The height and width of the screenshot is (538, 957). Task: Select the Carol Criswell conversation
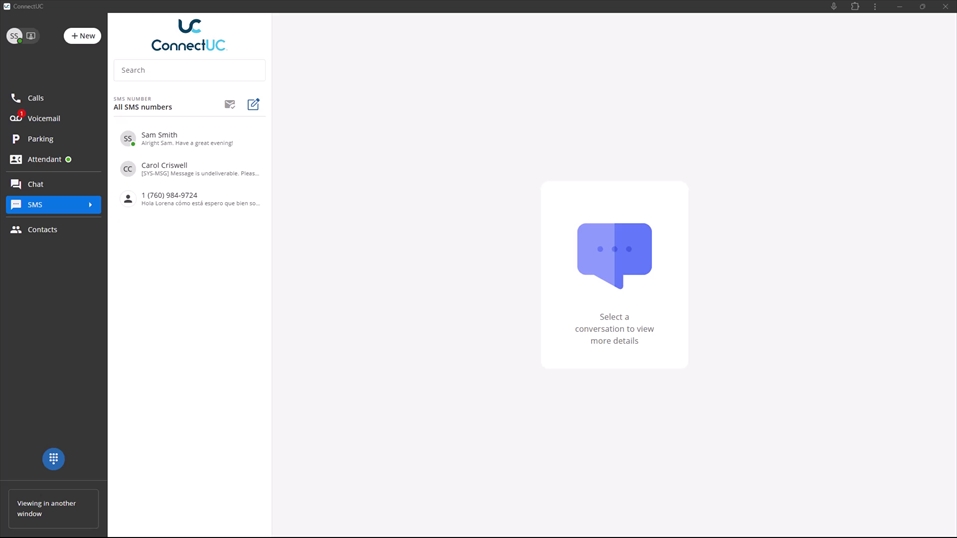(x=189, y=169)
